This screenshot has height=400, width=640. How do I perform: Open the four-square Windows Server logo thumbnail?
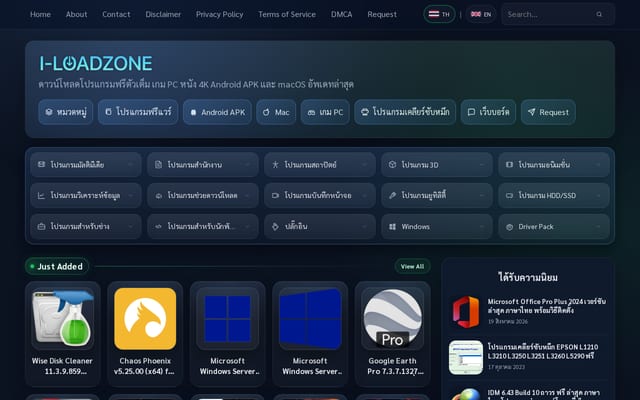tap(227, 319)
